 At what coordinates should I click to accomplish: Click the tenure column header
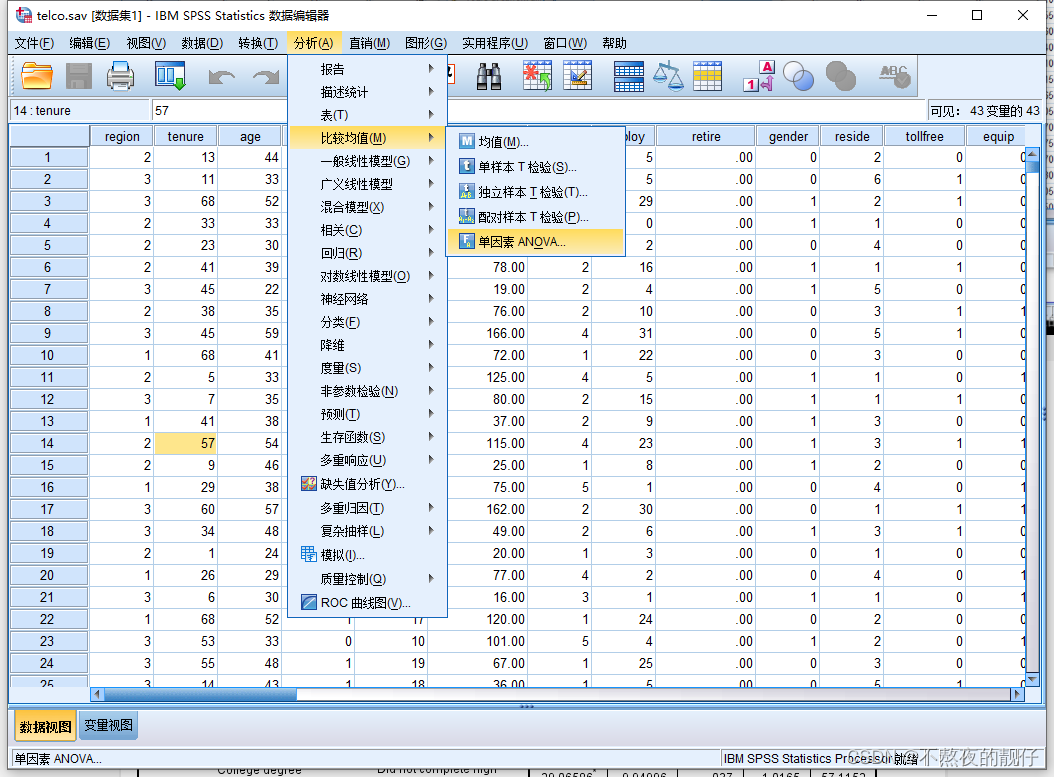(185, 136)
